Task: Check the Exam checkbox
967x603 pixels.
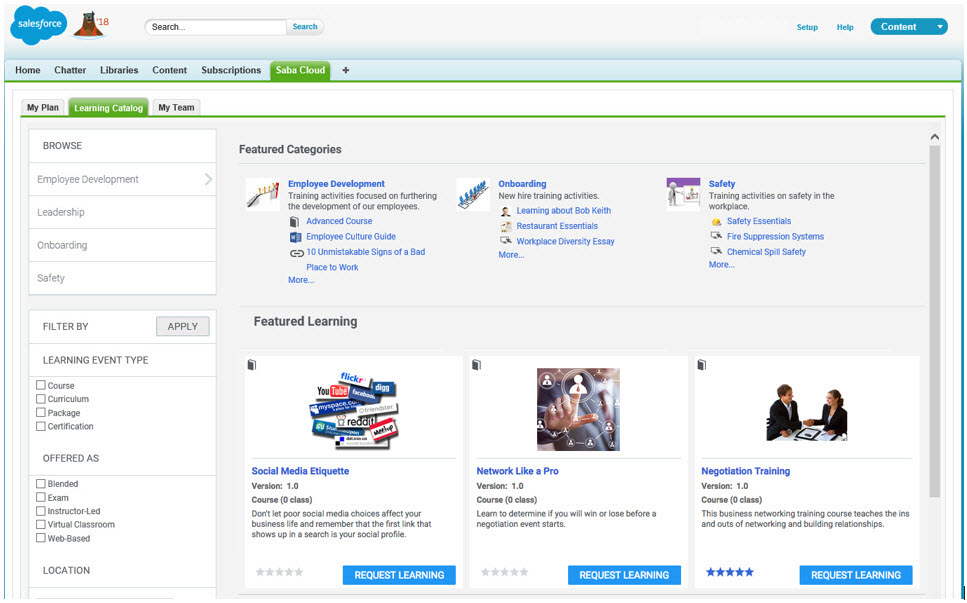Action: coord(41,497)
